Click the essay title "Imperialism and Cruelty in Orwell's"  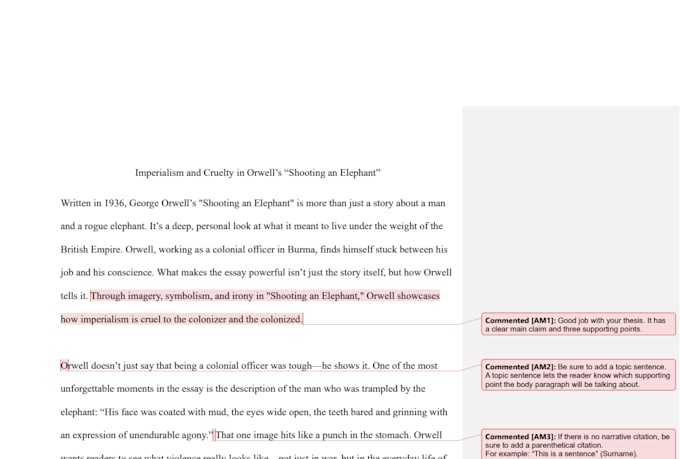258,173
